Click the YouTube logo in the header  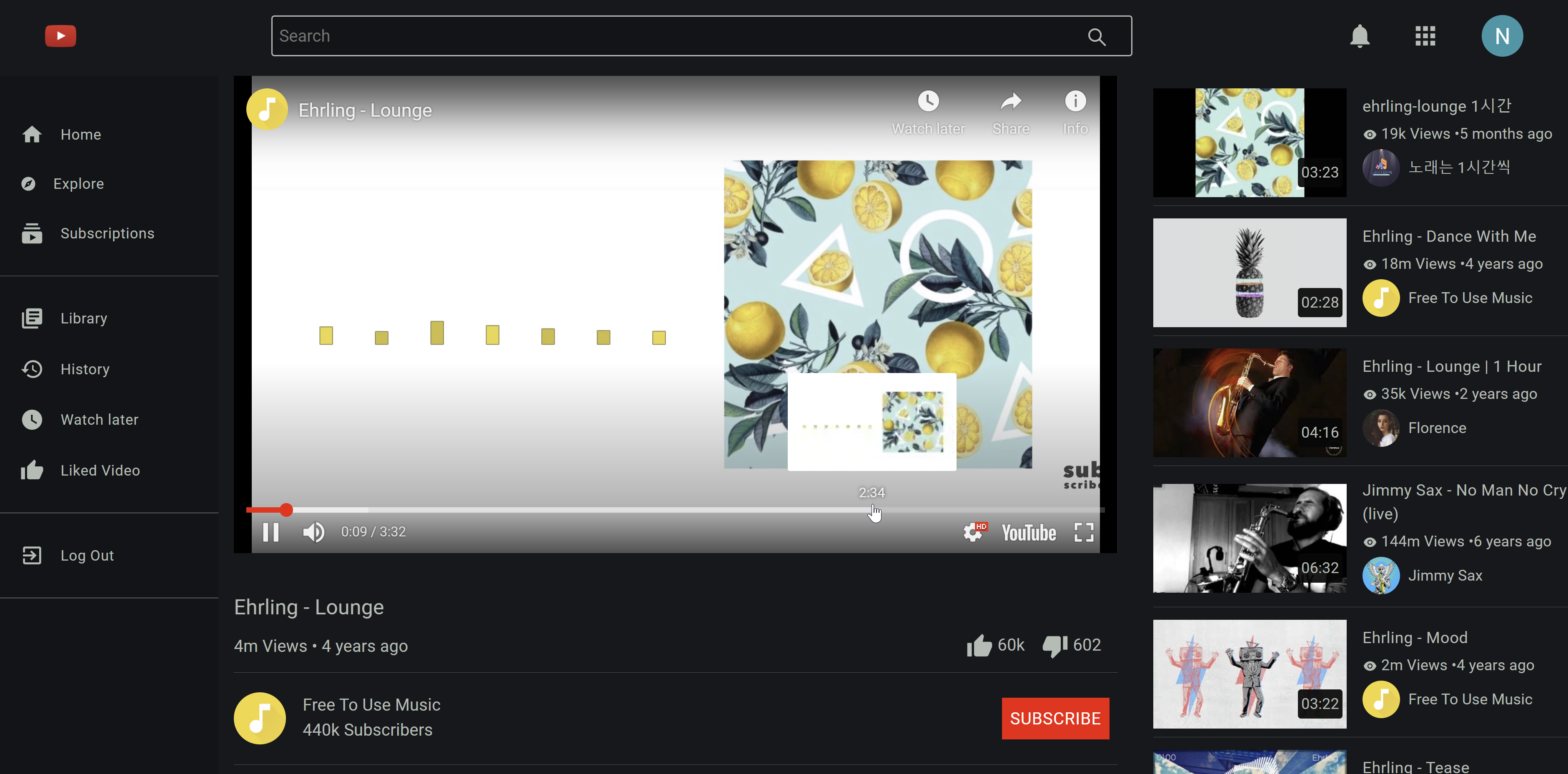pos(60,36)
